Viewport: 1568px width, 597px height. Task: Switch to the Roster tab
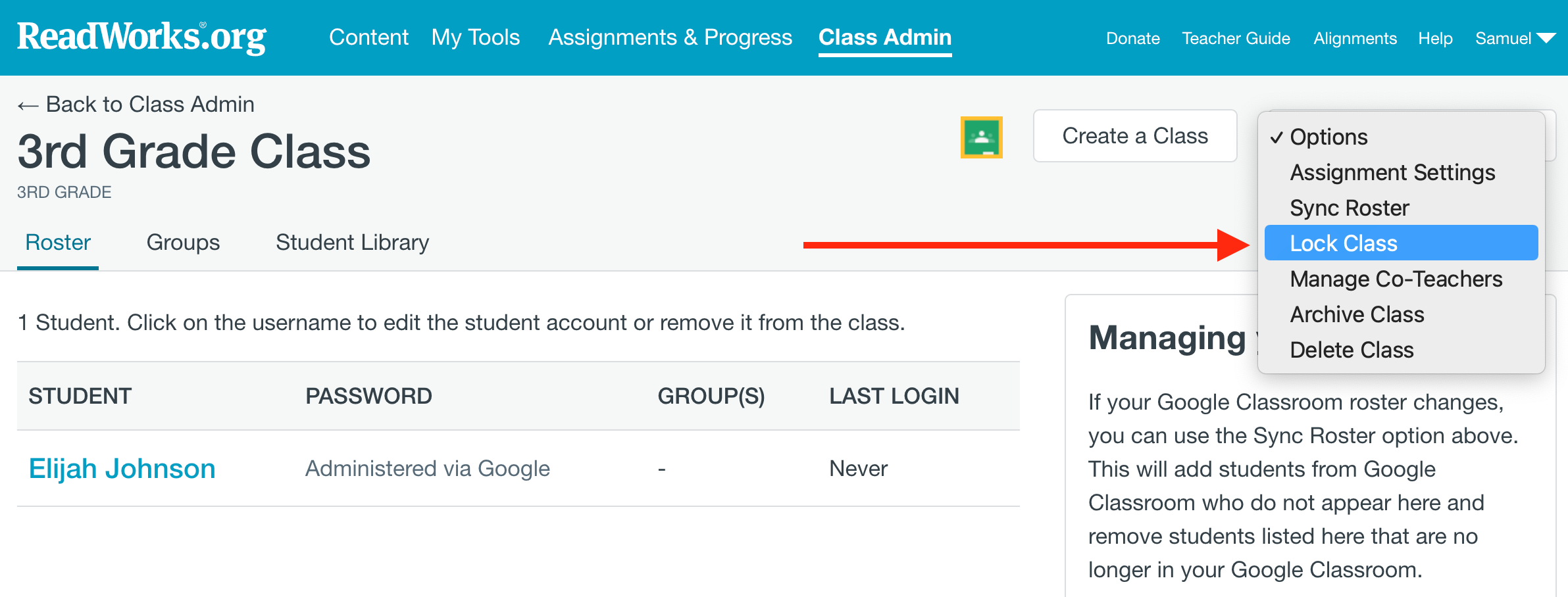pyautogui.click(x=58, y=243)
